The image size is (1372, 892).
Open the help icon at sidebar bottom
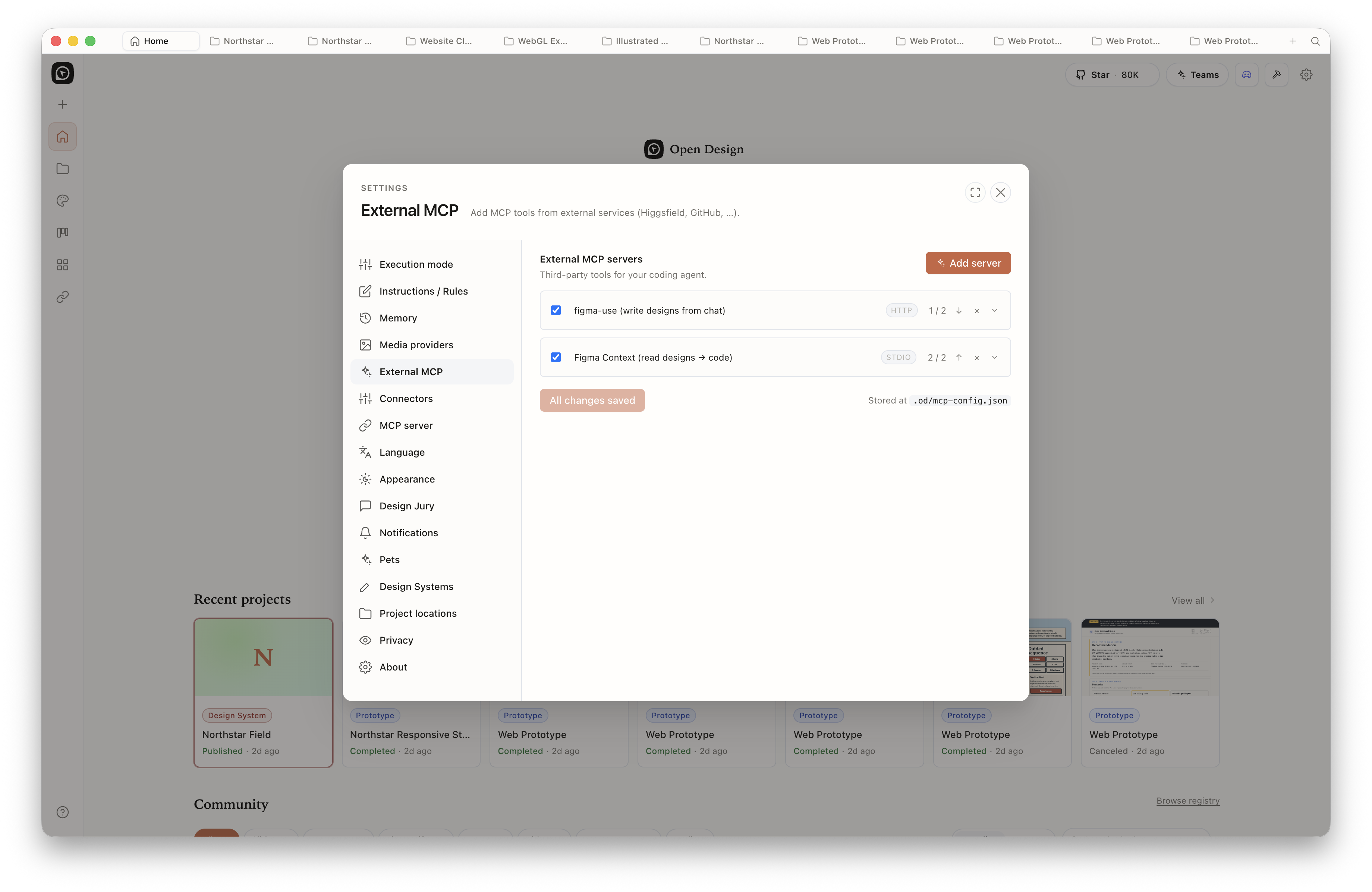pyautogui.click(x=62, y=813)
